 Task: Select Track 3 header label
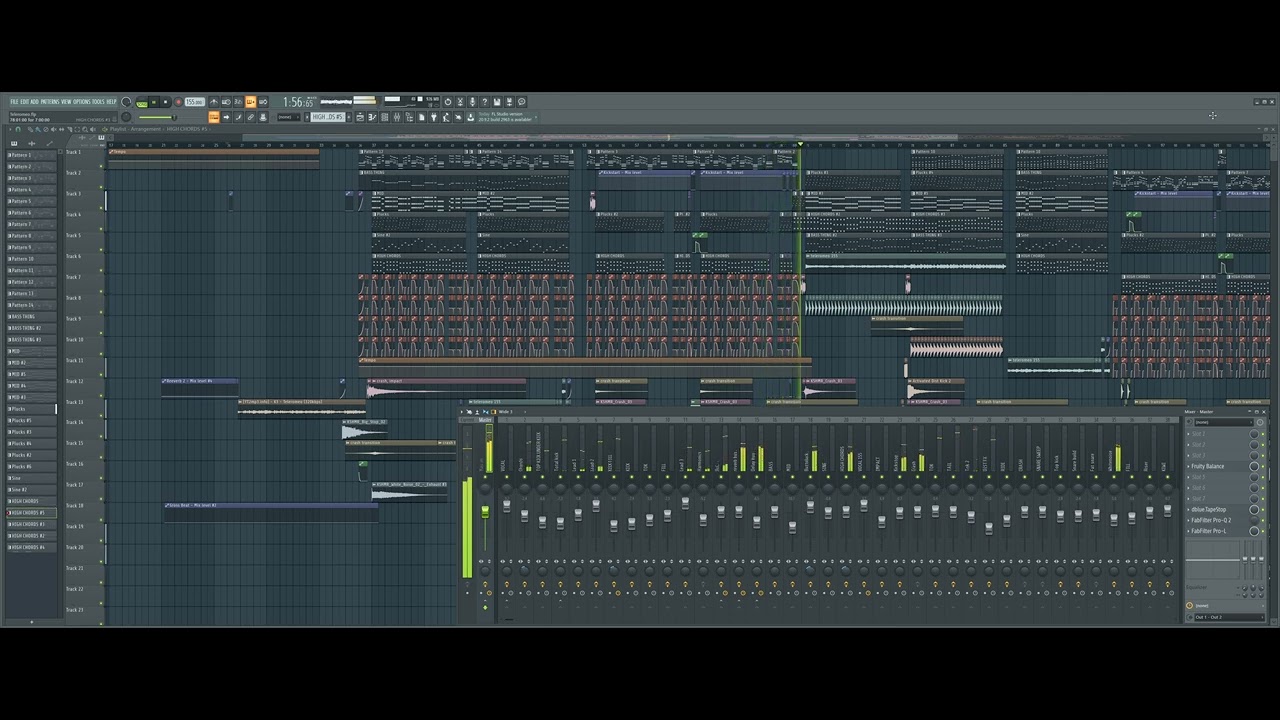73,194
